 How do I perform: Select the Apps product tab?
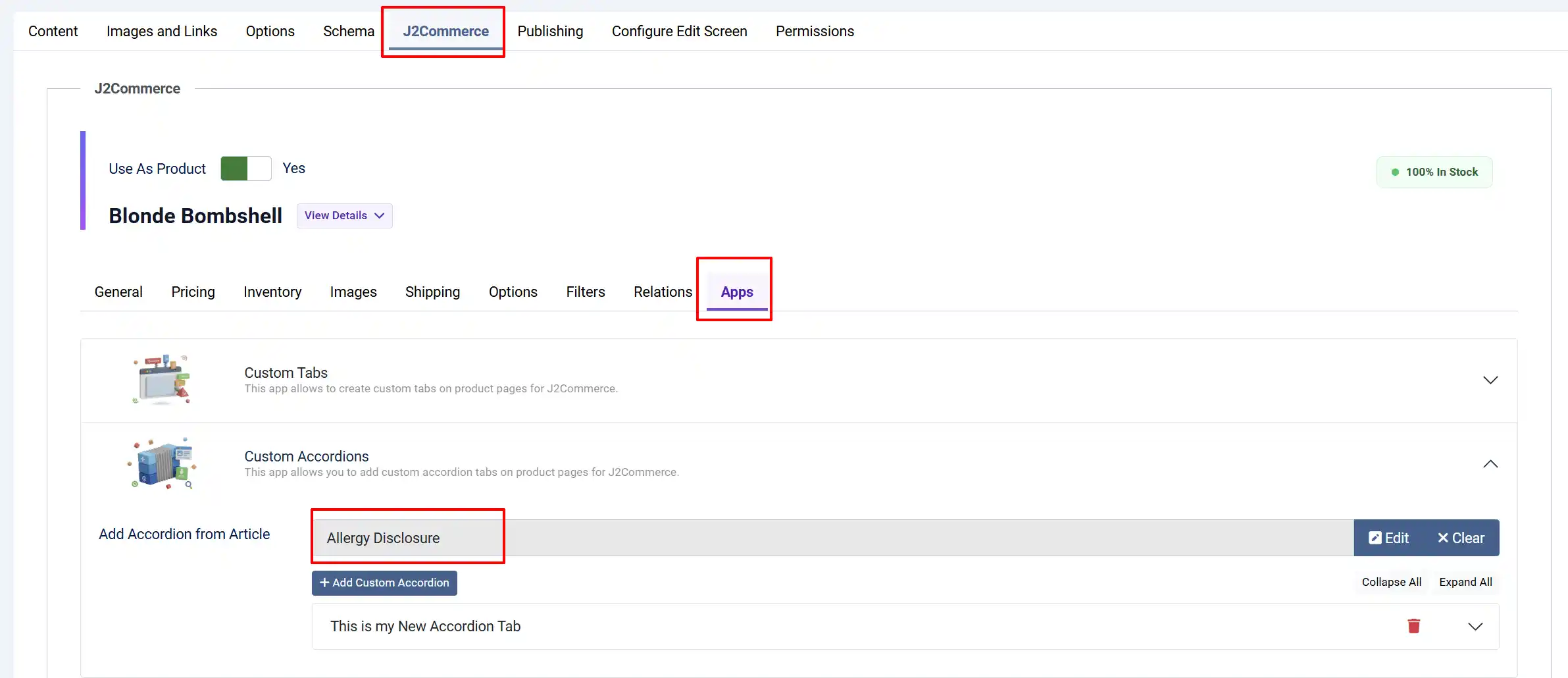coord(737,292)
